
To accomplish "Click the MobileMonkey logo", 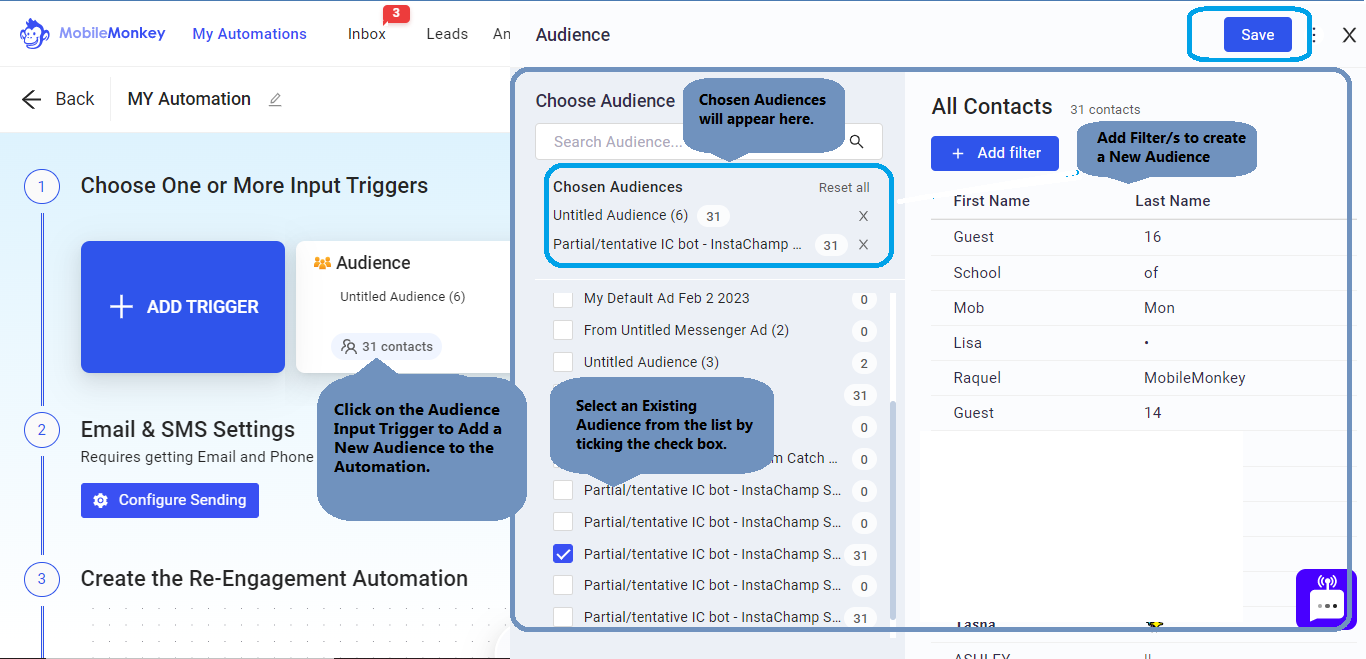I will [x=92, y=34].
